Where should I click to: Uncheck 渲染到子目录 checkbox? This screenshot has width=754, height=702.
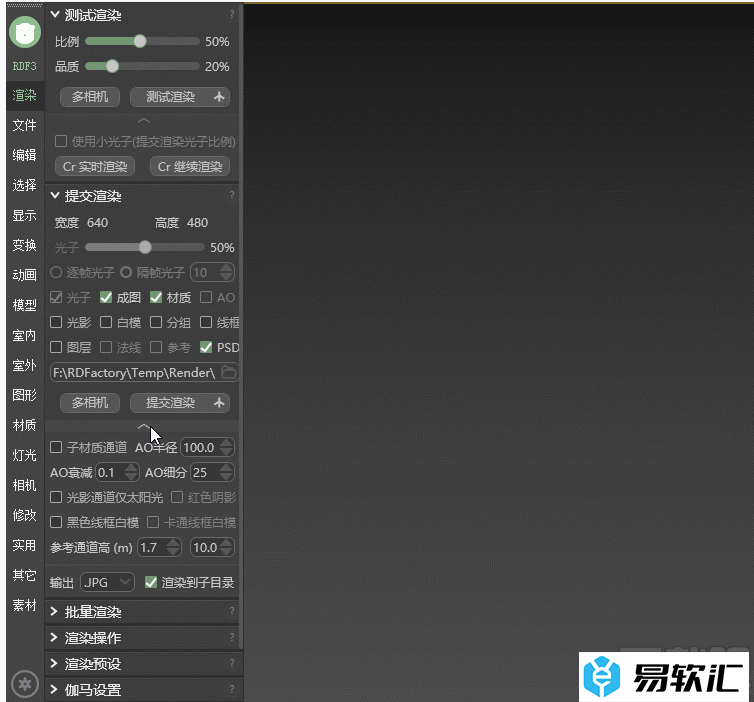tap(151, 582)
